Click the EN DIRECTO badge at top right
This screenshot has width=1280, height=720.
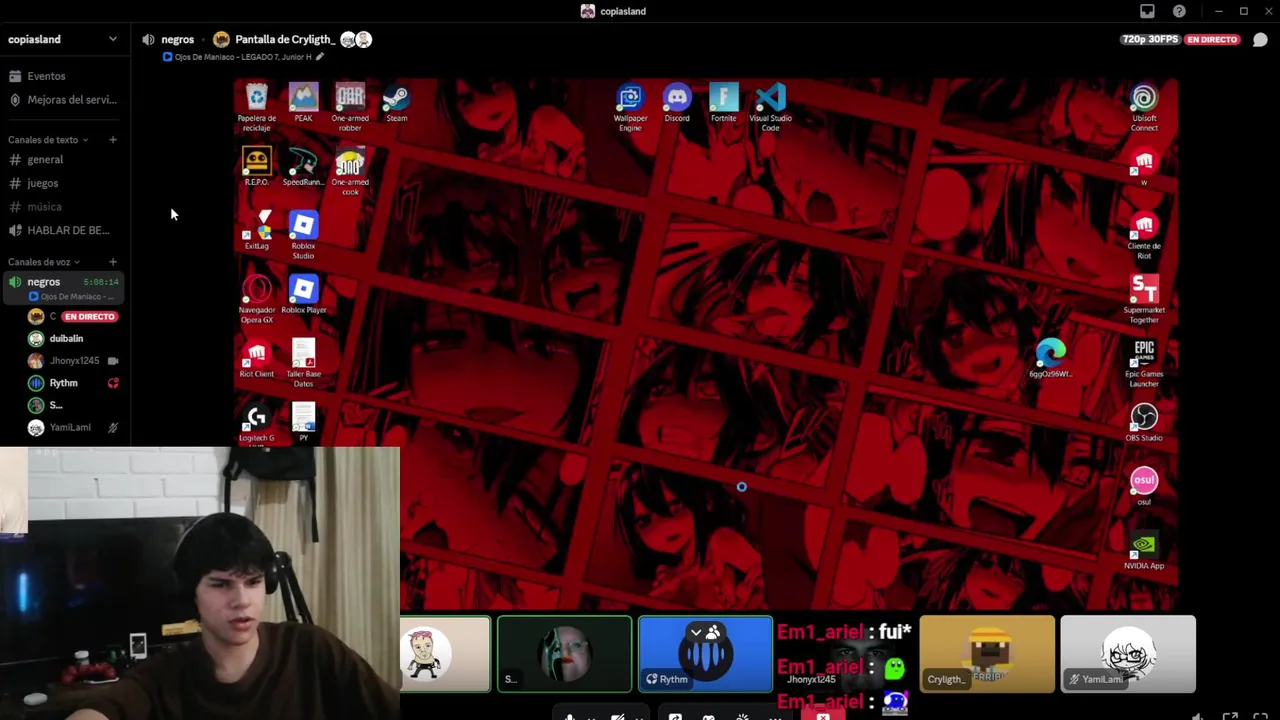[x=1212, y=39]
